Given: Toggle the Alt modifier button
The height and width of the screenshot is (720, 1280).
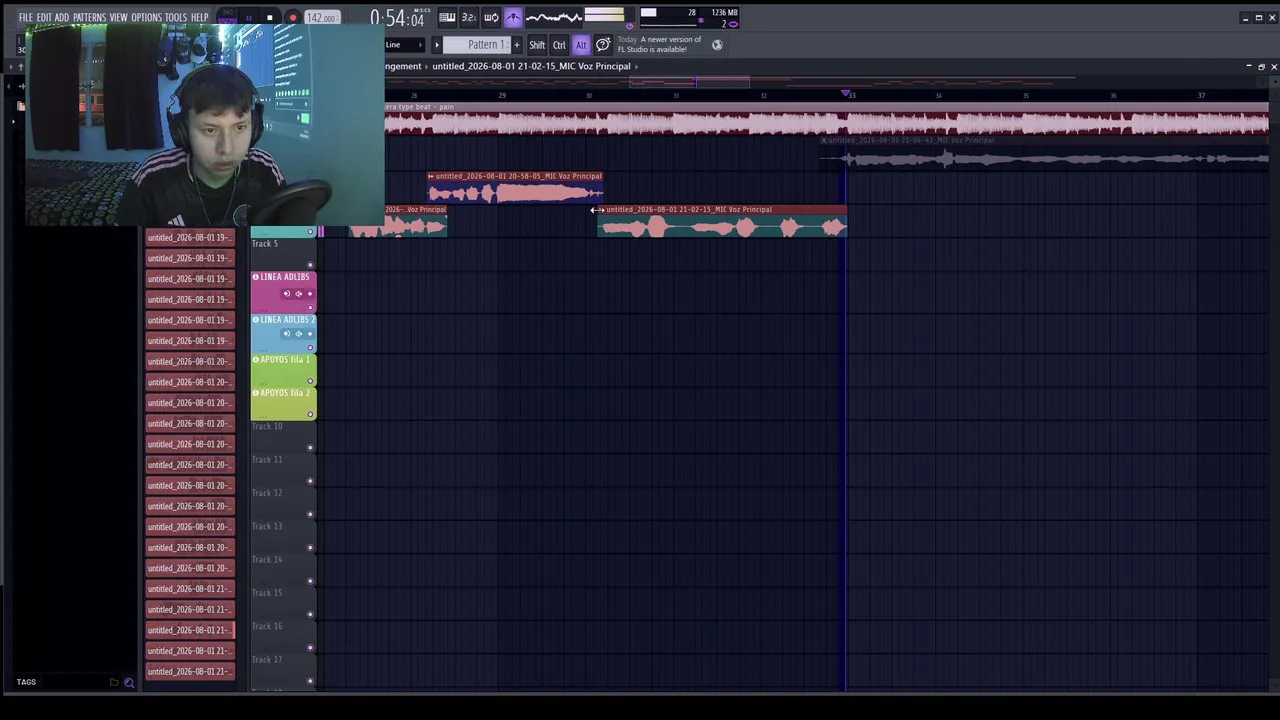Looking at the screenshot, I should (x=581, y=45).
